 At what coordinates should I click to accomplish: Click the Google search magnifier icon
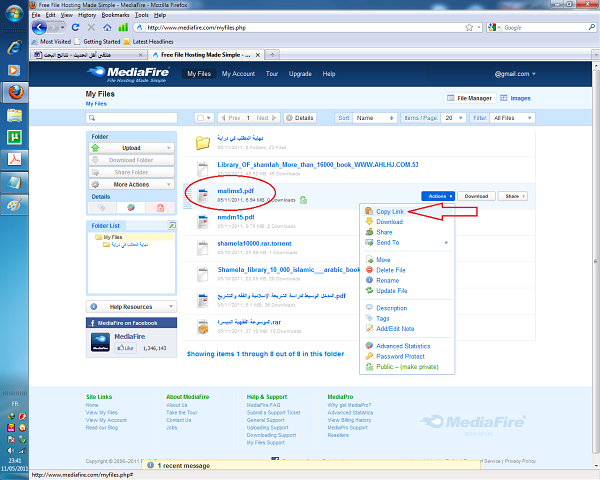pyautogui.click(x=592, y=27)
